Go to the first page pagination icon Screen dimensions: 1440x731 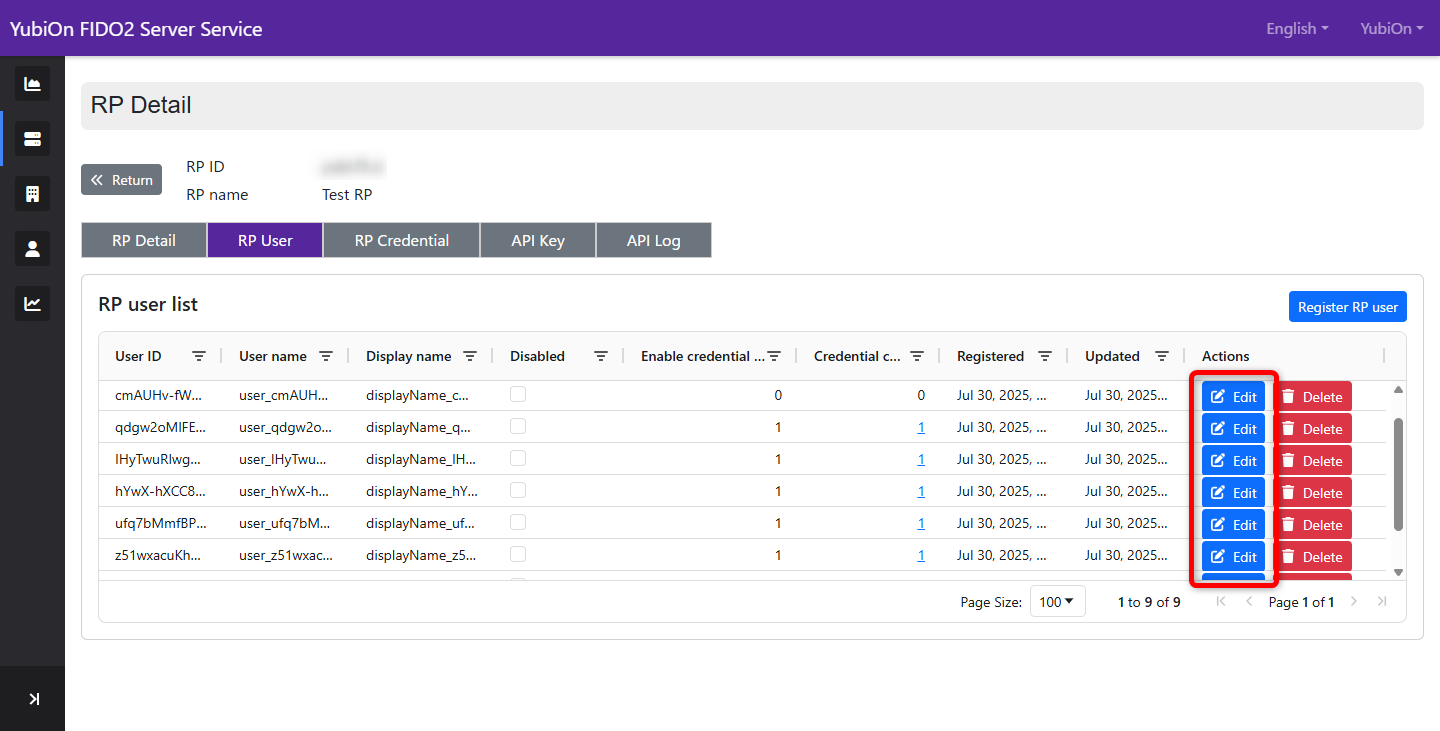(x=1221, y=602)
